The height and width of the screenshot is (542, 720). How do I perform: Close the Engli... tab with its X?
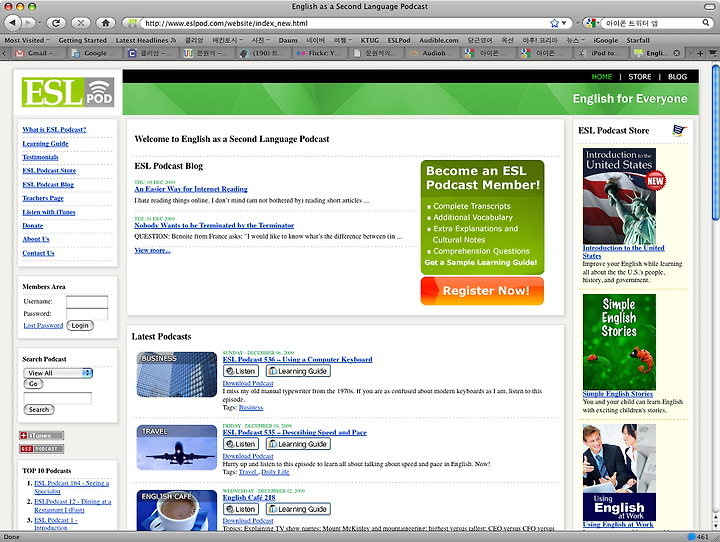click(x=676, y=53)
